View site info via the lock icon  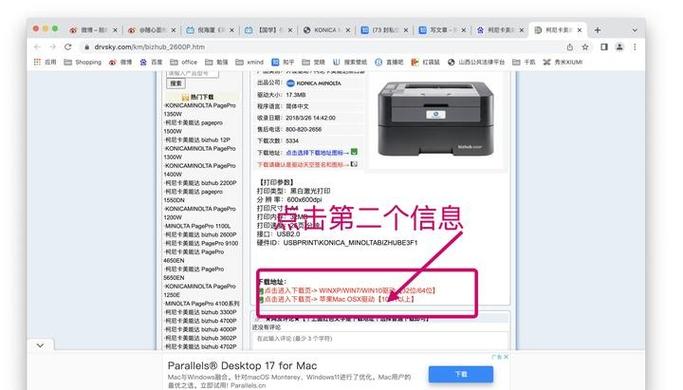pyautogui.click(x=87, y=47)
